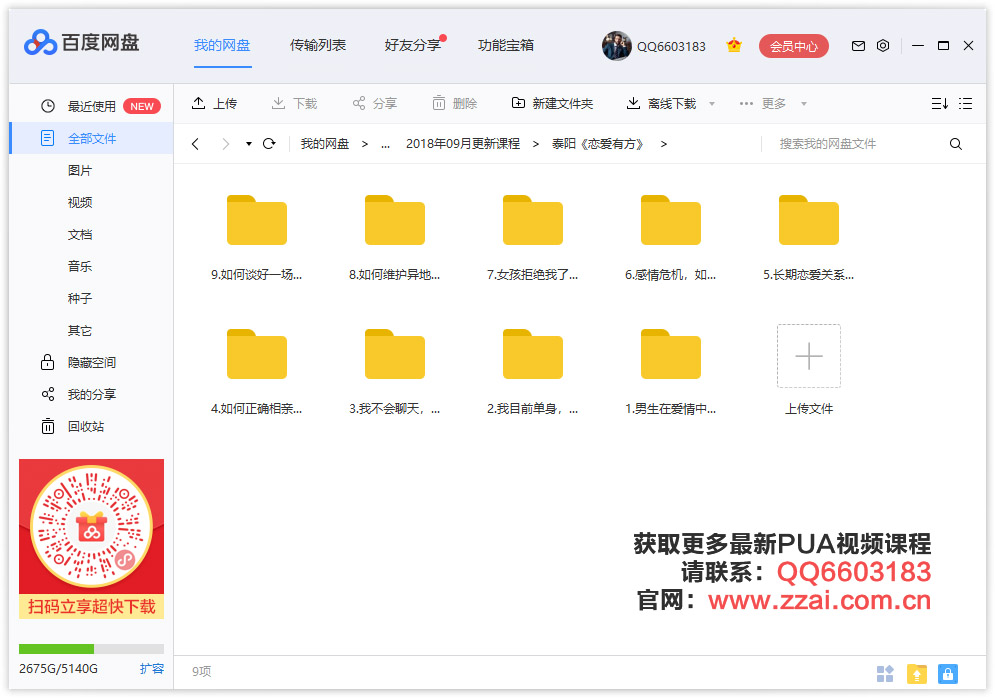Image resolution: width=995 pixels, height=698 pixels.
Task: Switch to 我的网盘 tab
Action: (x=222, y=46)
